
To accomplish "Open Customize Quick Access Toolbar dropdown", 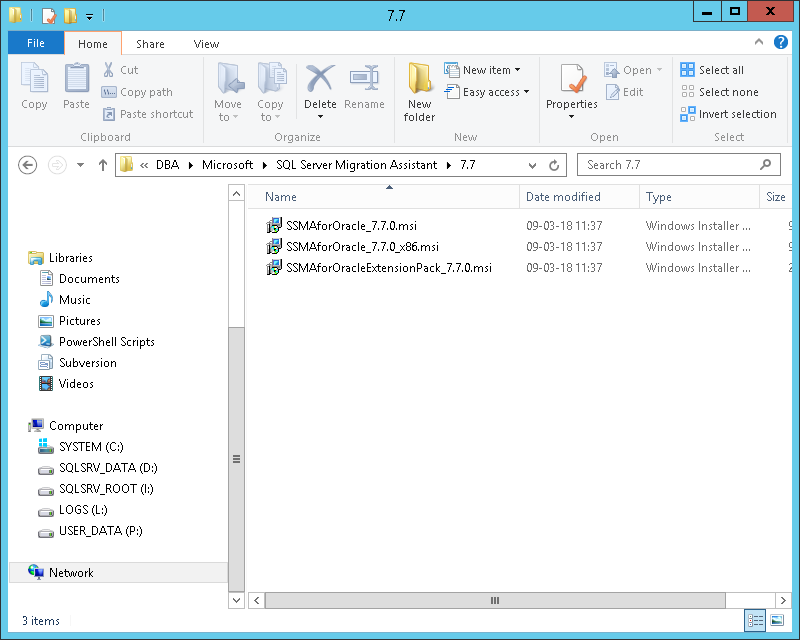I will point(89,17).
